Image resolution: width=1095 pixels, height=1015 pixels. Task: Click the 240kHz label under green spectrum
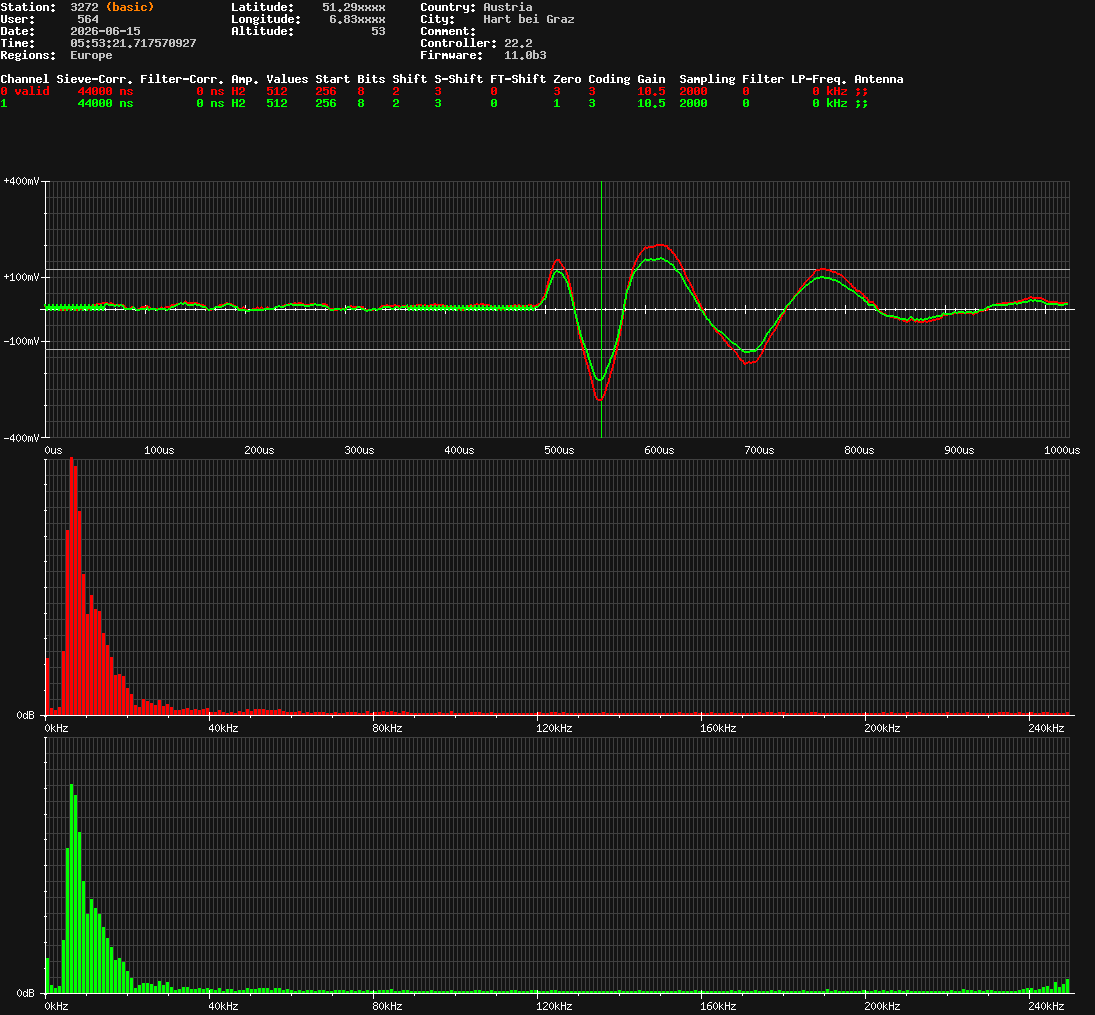(x=1046, y=1006)
